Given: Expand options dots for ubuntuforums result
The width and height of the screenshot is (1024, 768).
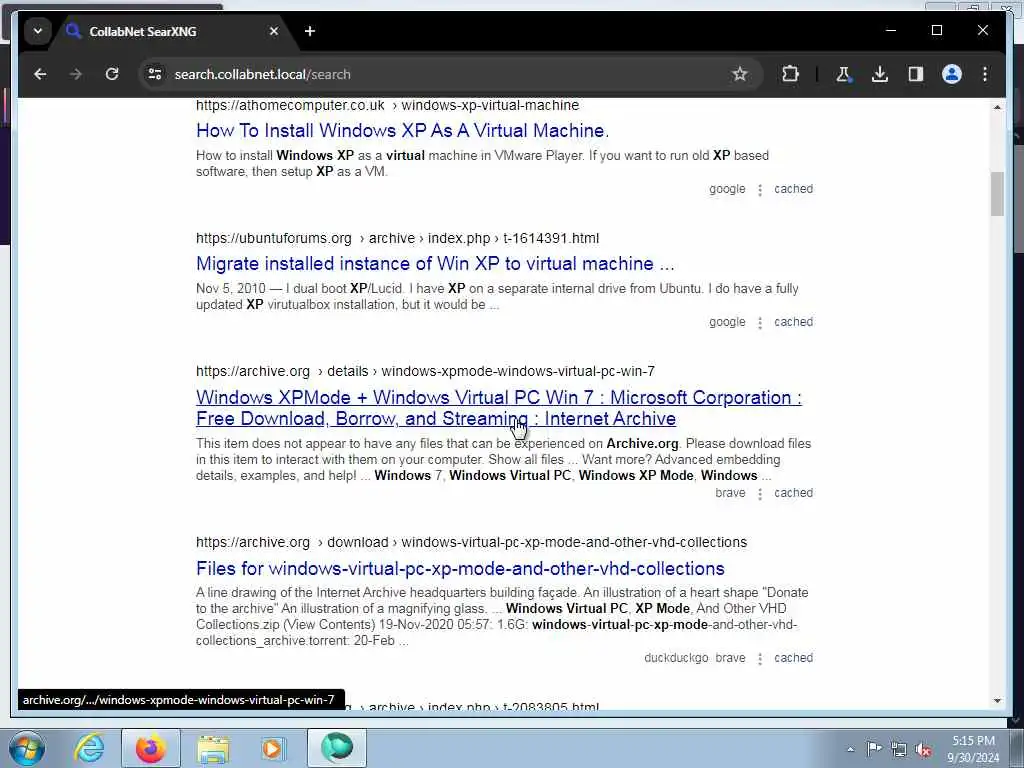Looking at the screenshot, I should [760, 323].
